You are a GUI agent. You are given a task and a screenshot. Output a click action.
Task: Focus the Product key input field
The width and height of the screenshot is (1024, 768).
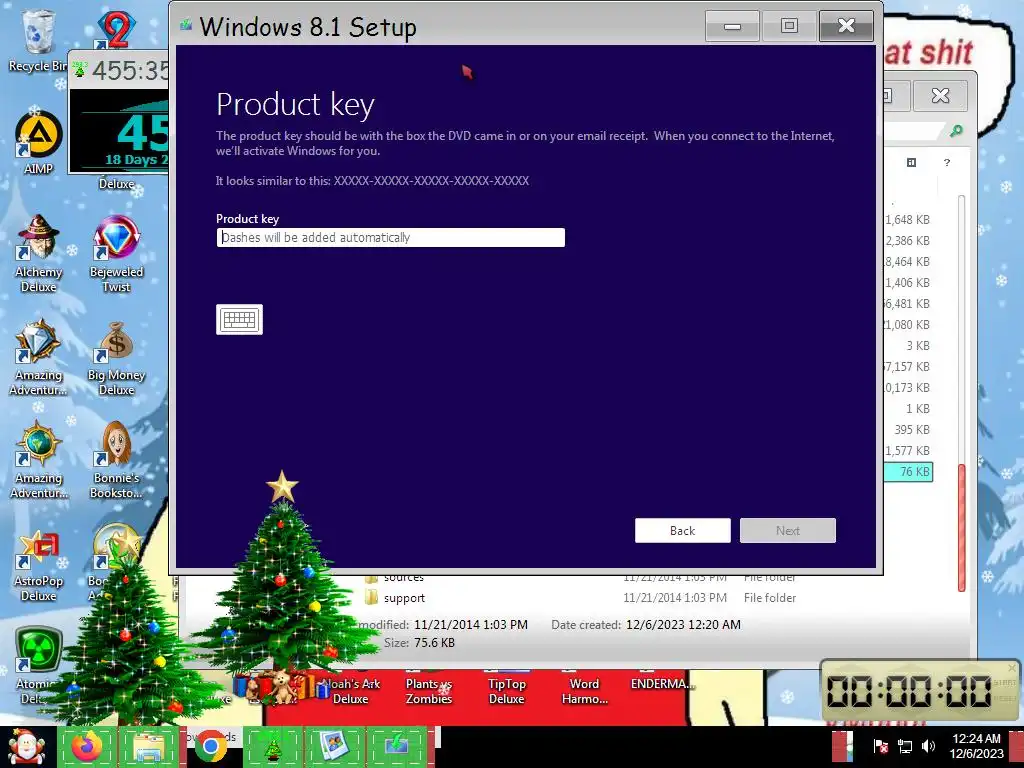pos(391,238)
